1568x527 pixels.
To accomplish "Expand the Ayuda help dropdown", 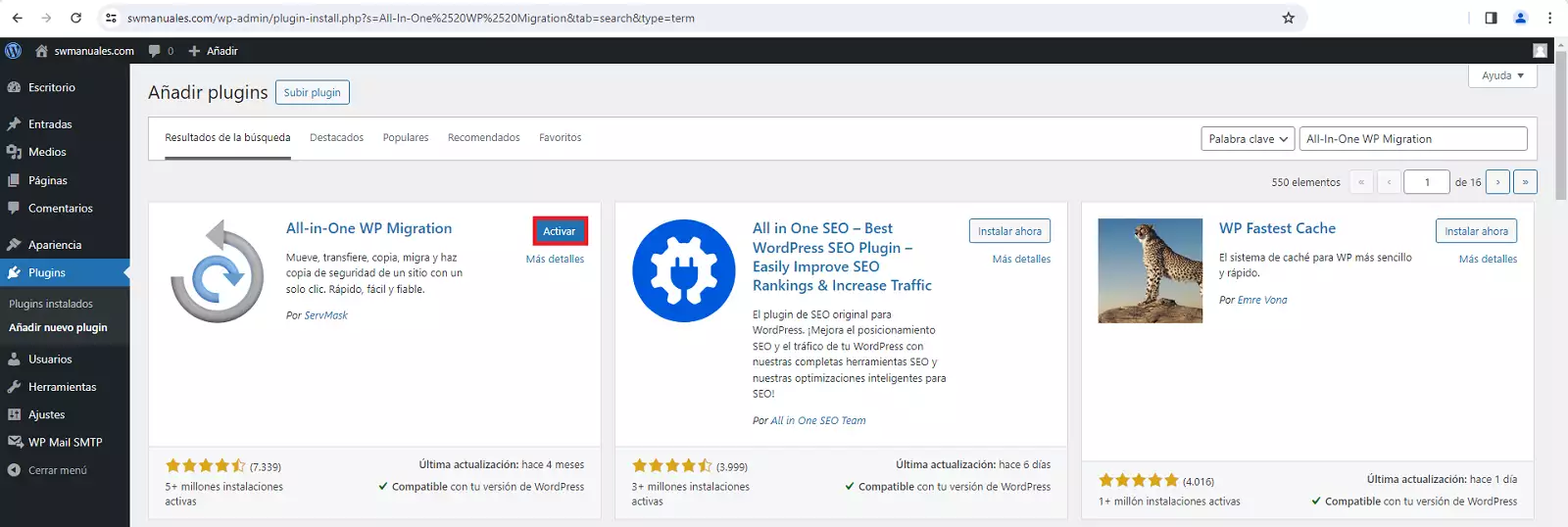I will click(x=1502, y=75).
